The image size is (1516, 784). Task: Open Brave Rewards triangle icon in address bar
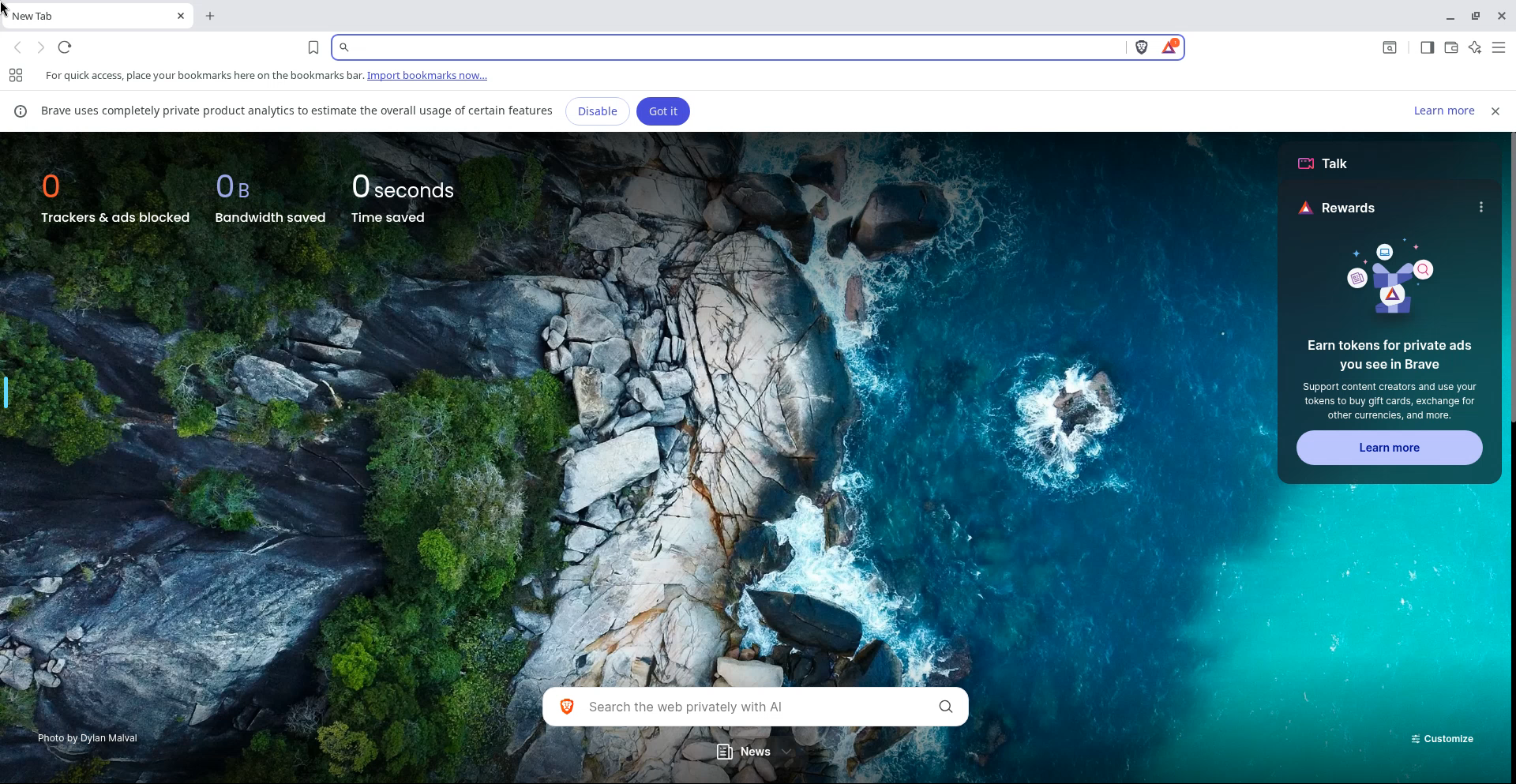tap(1169, 47)
